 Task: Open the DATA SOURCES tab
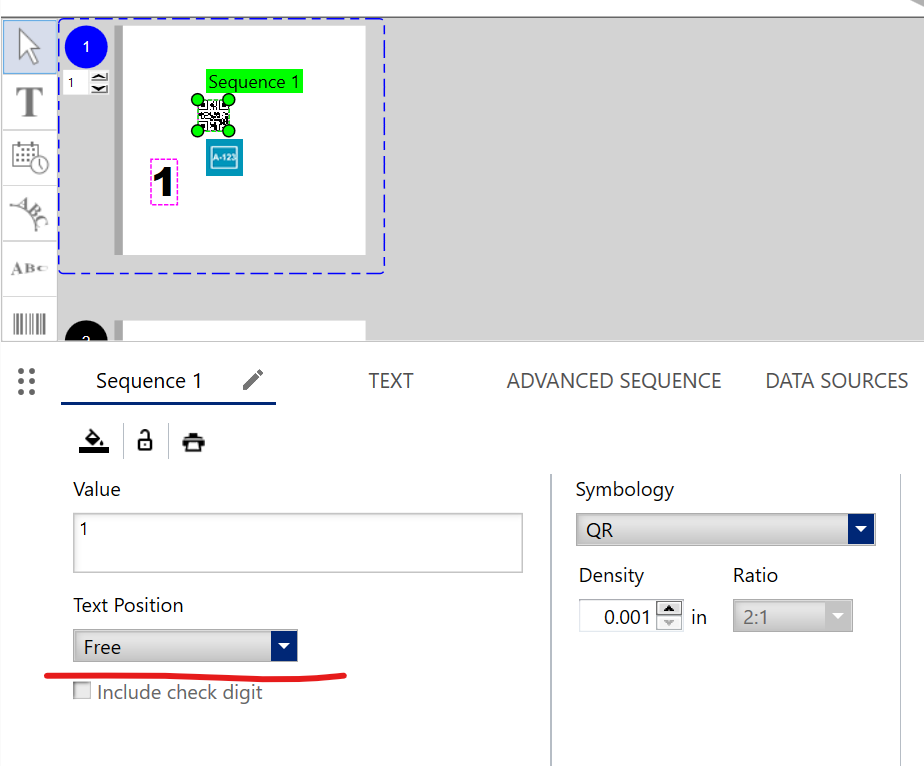pyautogui.click(x=836, y=381)
